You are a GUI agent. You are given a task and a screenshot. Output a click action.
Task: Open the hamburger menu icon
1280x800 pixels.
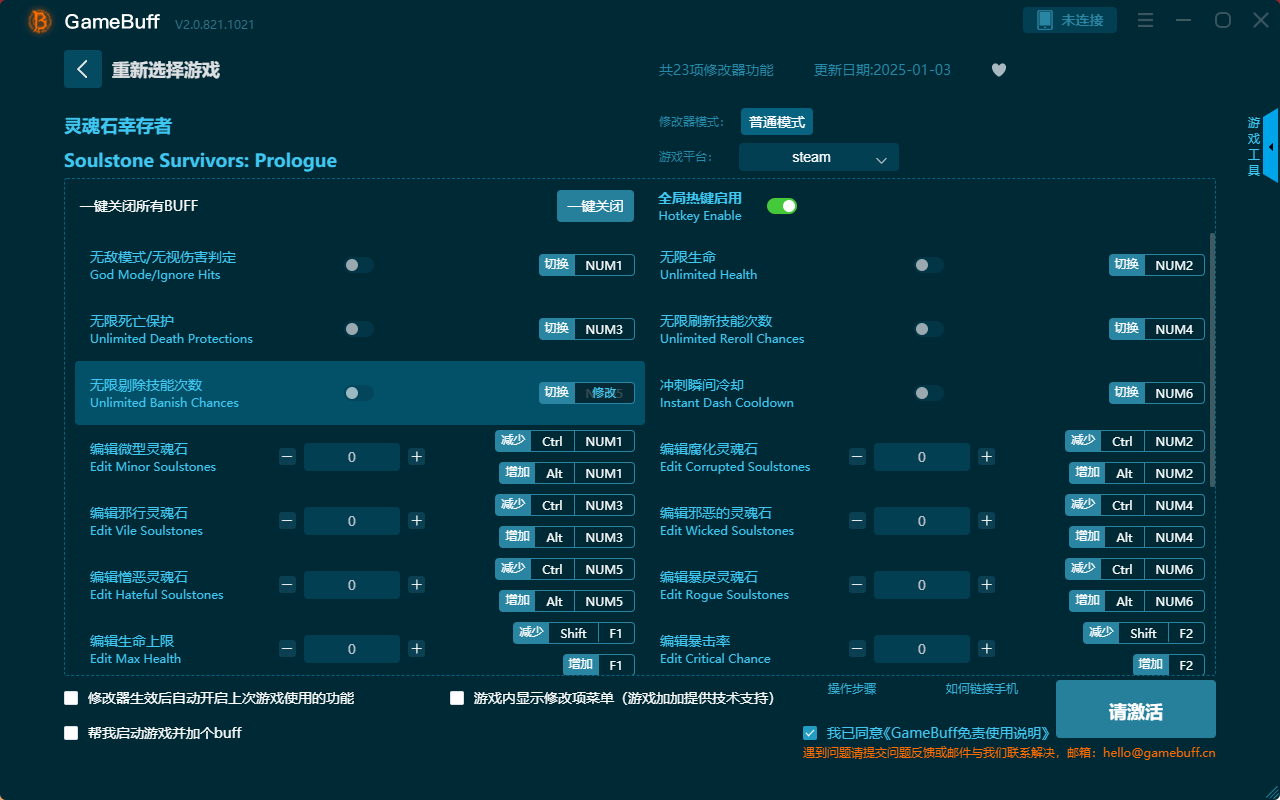click(x=1146, y=20)
